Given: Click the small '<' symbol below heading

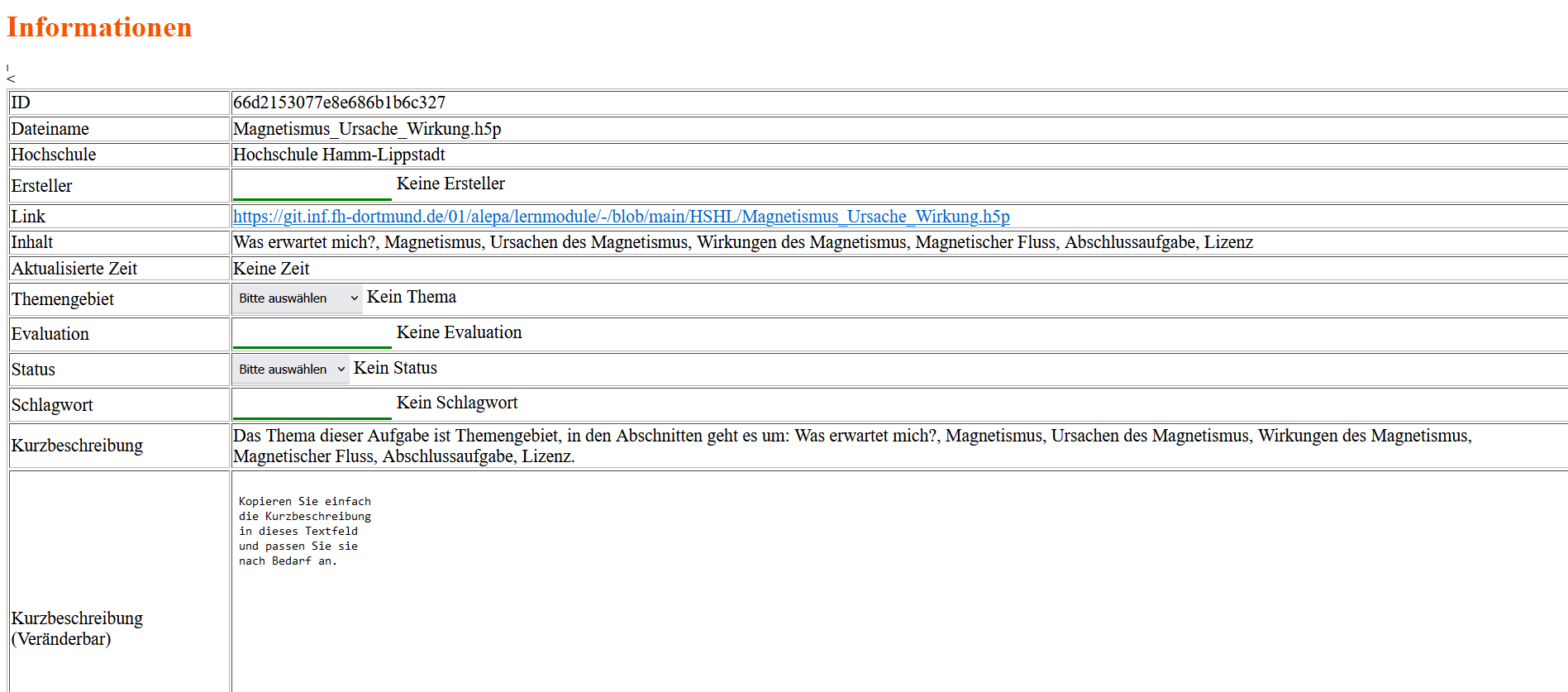Looking at the screenshot, I should pyautogui.click(x=11, y=79).
